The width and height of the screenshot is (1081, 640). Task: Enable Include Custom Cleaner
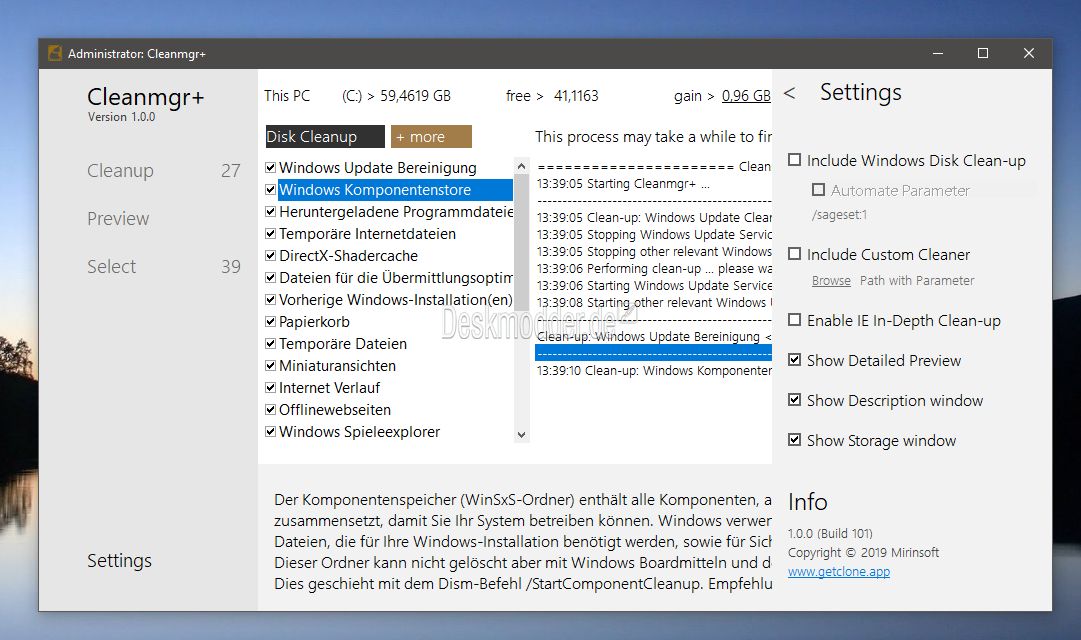pos(795,254)
